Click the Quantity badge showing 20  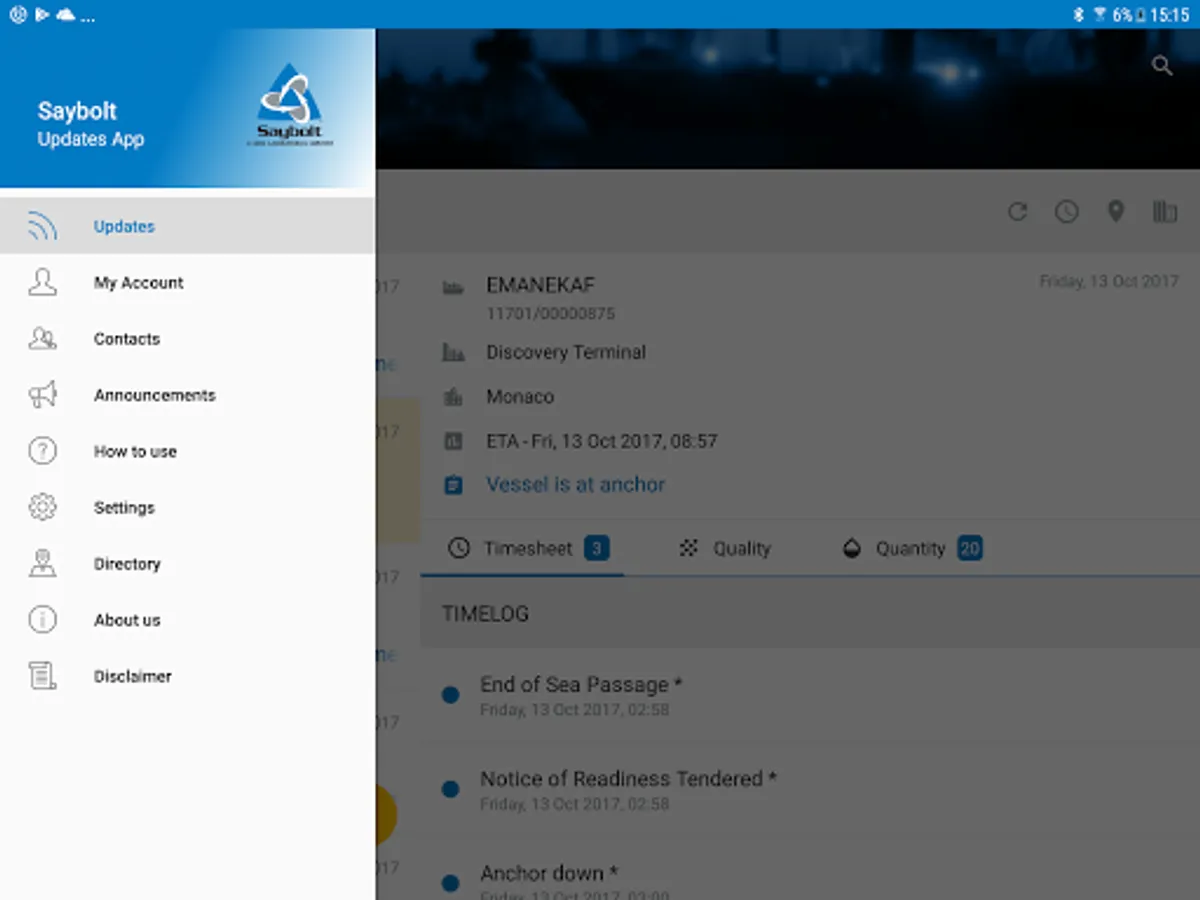click(970, 548)
